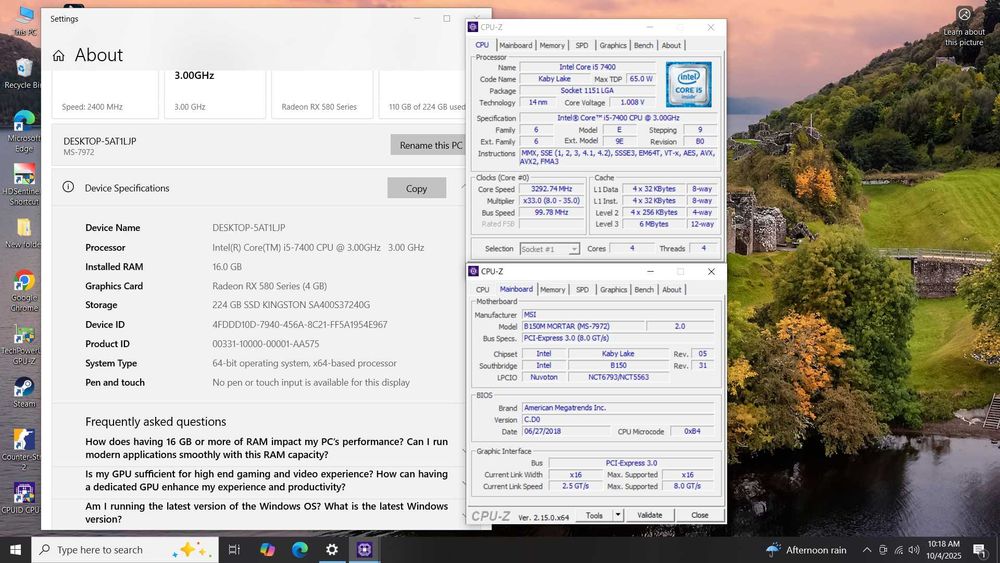The width and height of the screenshot is (1000, 563).
Task: Click the Copy button for Device Specifications
Action: pyautogui.click(x=416, y=188)
